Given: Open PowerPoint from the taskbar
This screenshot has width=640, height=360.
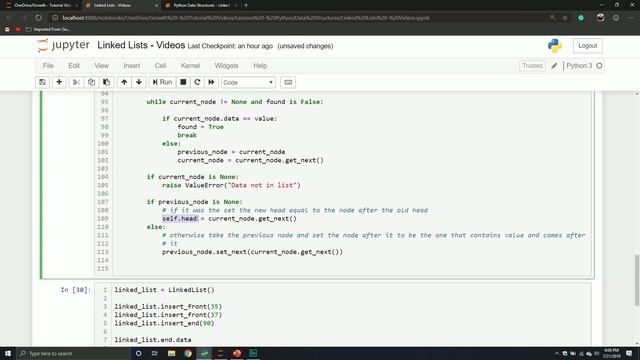Looking at the screenshot, I should [237, 353].
